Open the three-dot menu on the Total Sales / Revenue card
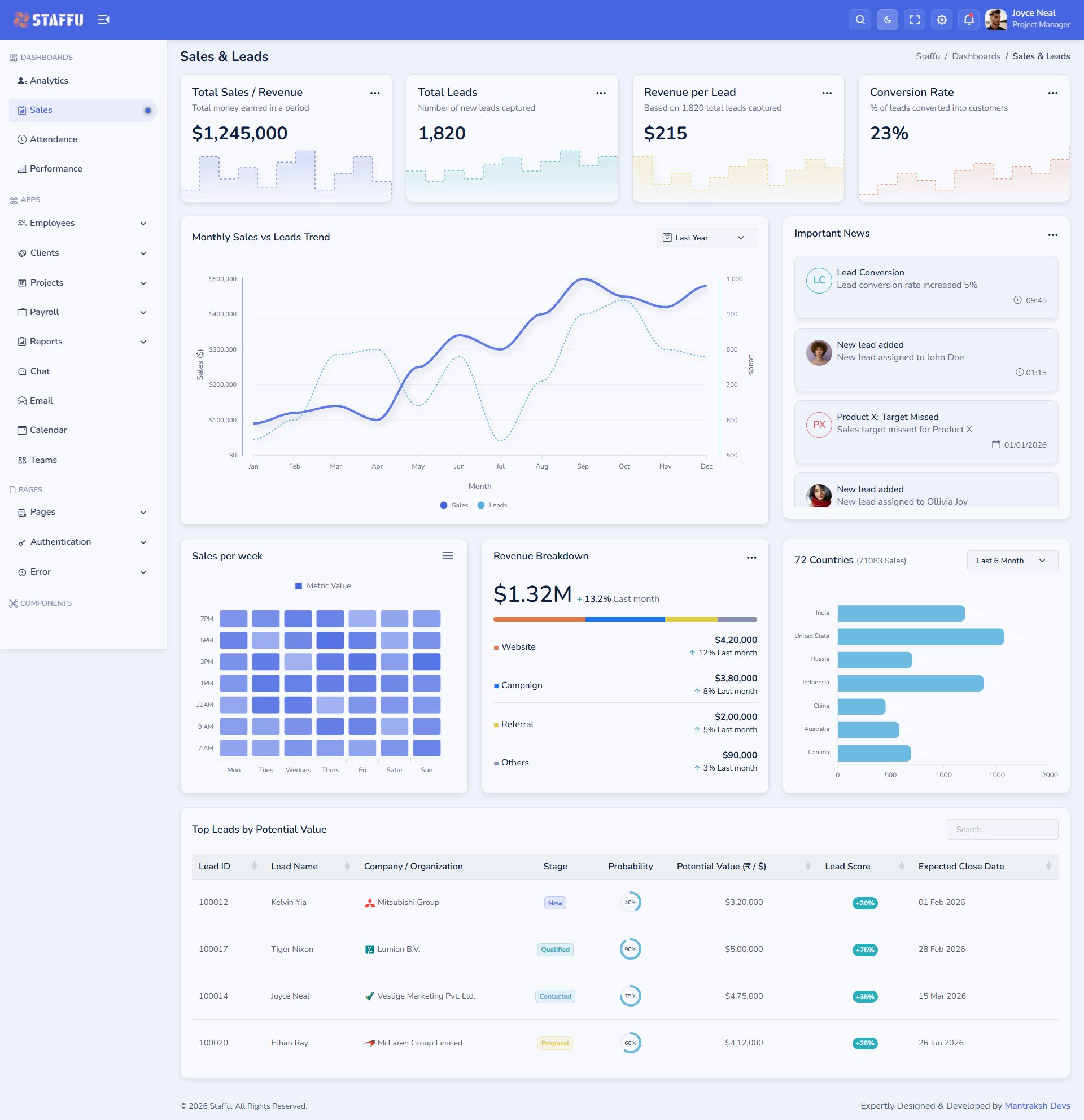The height and width of the screenshot is (1120, 1084). pyautogui.click(x=375, y=93)
